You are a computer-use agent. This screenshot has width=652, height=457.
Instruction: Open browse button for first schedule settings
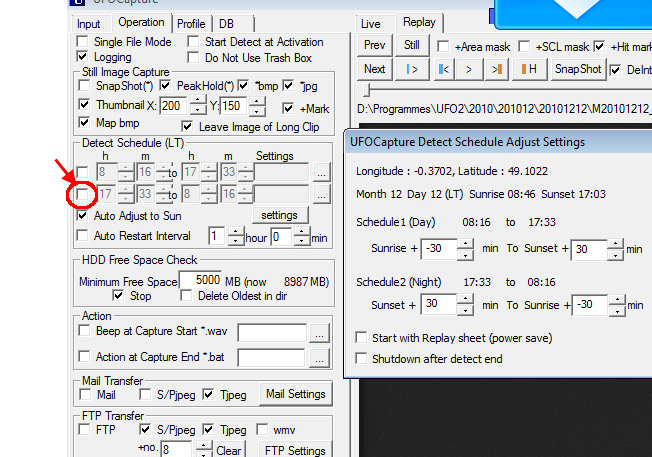click(x=320, y=172)
